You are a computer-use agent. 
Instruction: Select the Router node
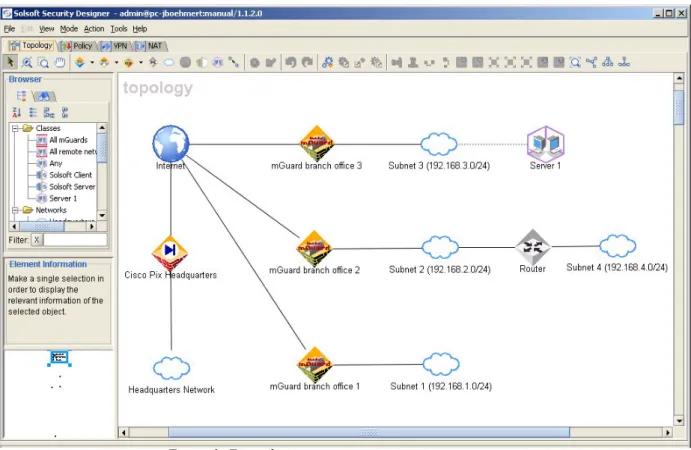533,247
